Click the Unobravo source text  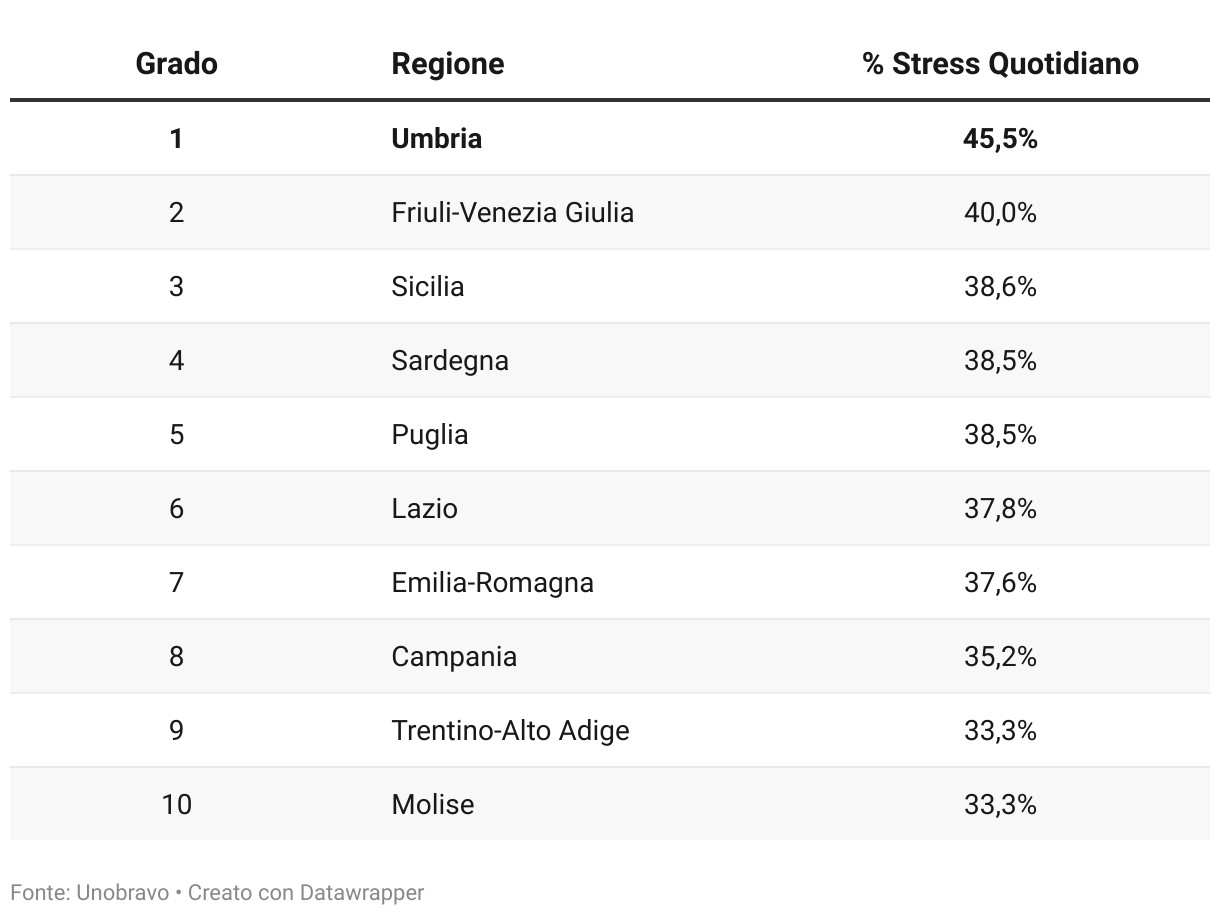coord(122,892)
